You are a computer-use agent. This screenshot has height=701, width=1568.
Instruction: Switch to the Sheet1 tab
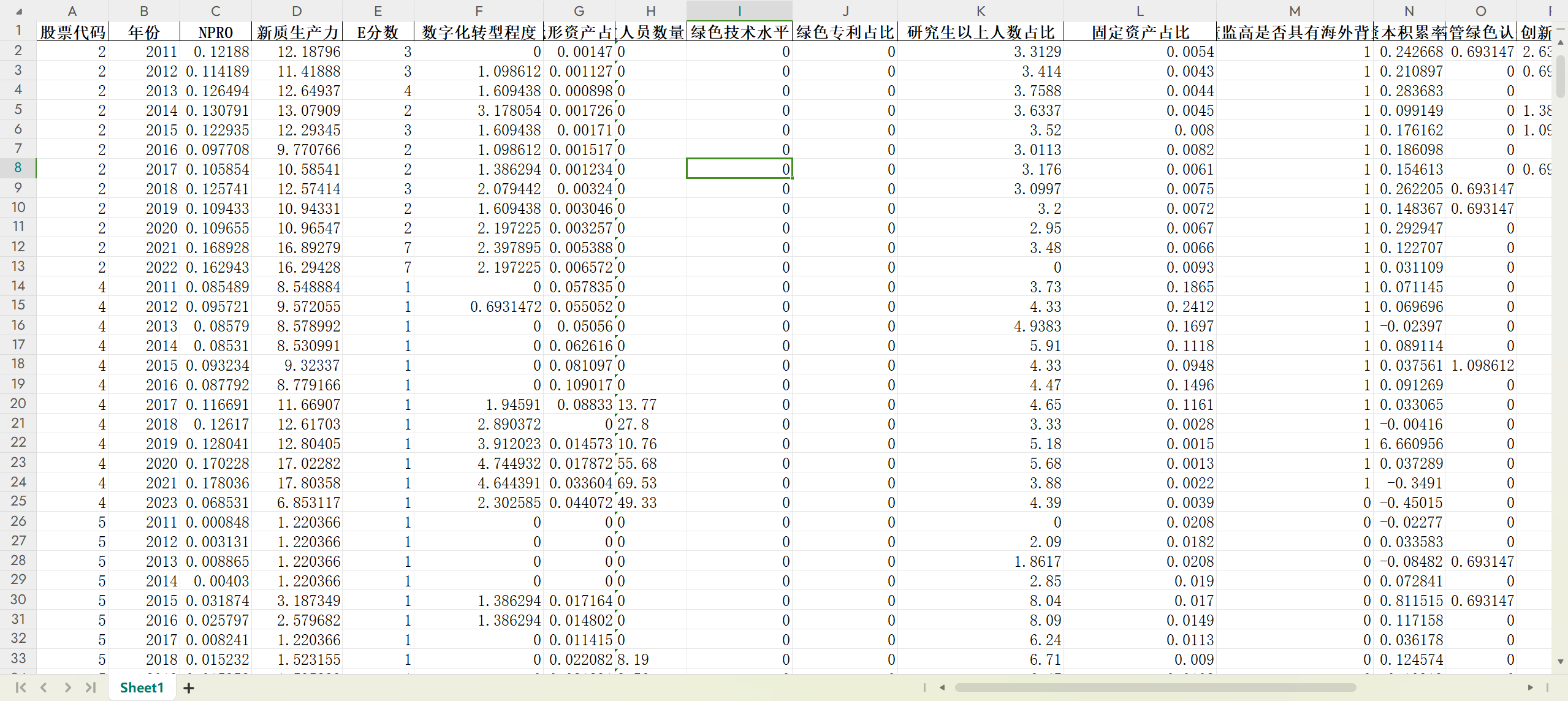click(142, 688)
